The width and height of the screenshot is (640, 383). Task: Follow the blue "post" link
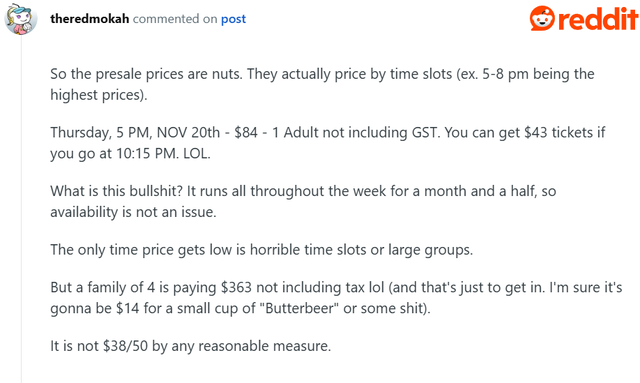(233, 19)
